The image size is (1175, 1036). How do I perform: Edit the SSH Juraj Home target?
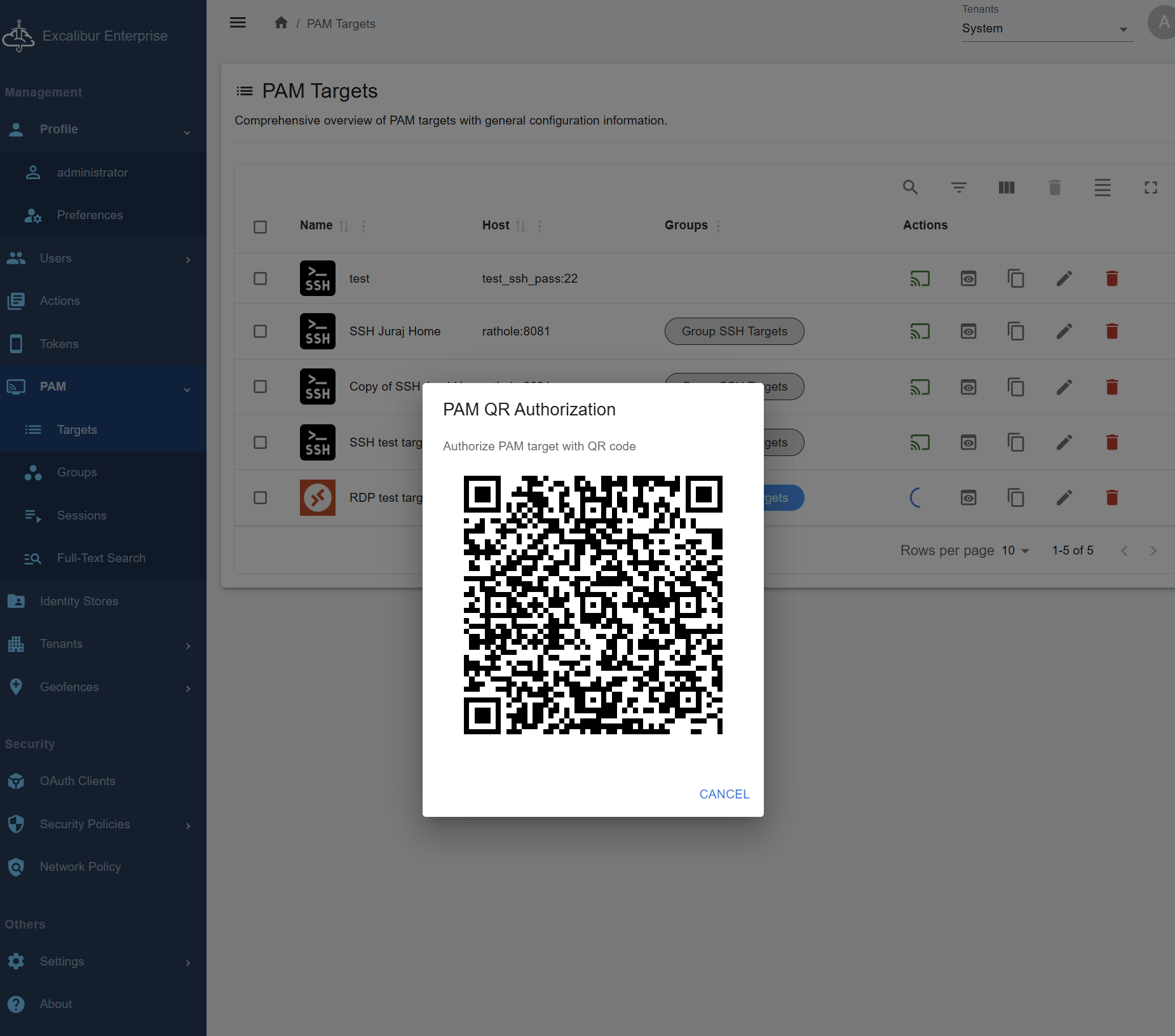point(1064,331)
